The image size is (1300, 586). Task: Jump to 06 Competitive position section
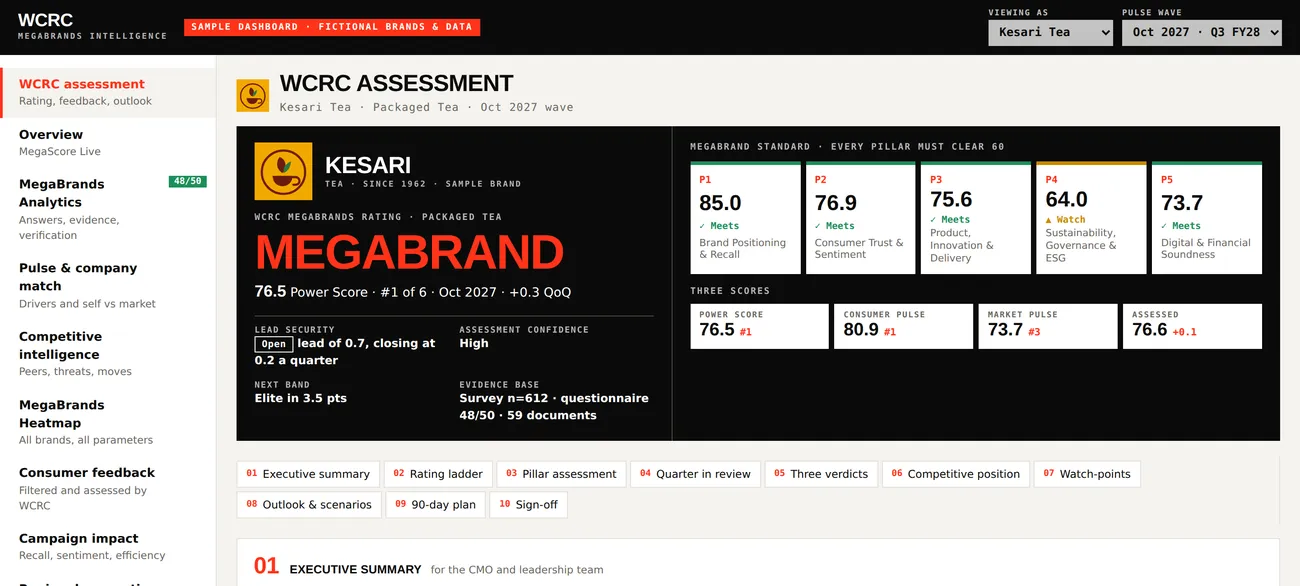coord(956,474)
